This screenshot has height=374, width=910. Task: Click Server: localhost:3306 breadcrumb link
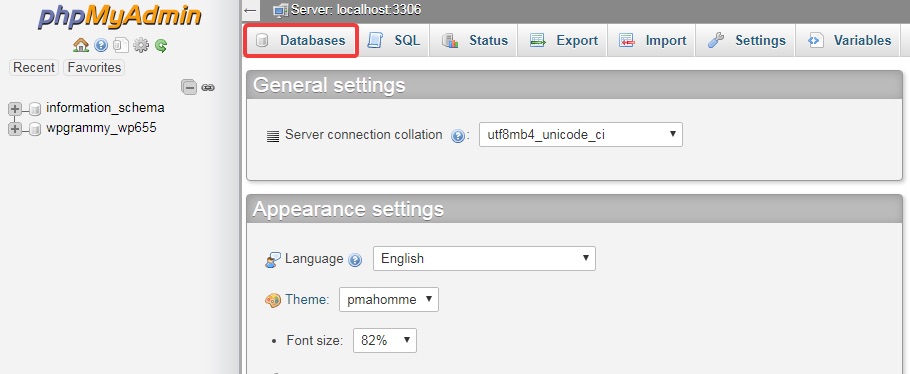point(356,10)
